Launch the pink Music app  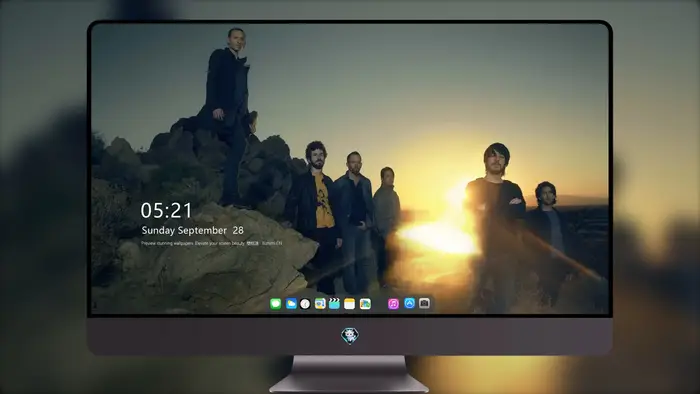pos(393,304)
